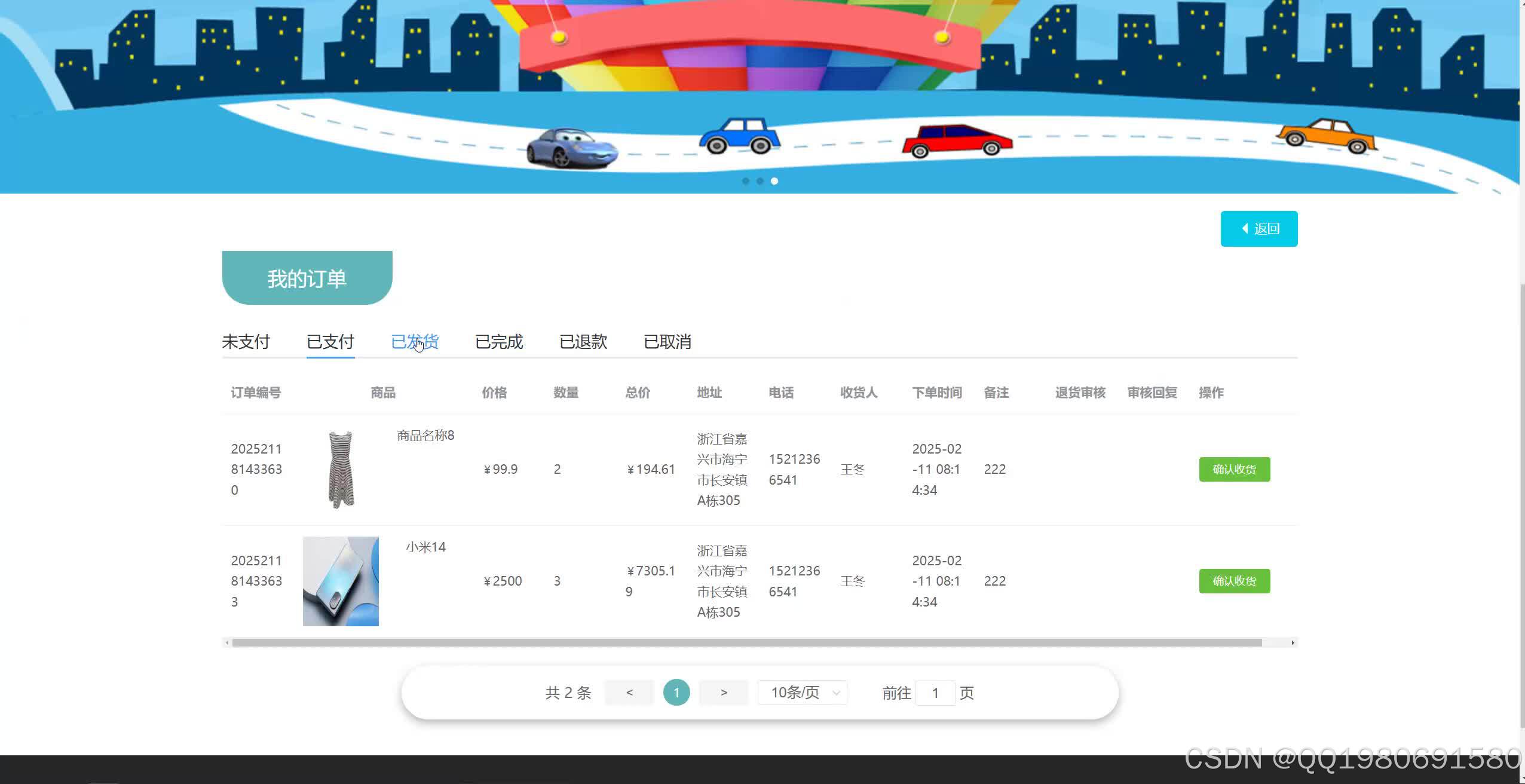Open the 10条/页 page size dropdown arrow
This screenshot has height=784, width=1525.
pos(835,692)
